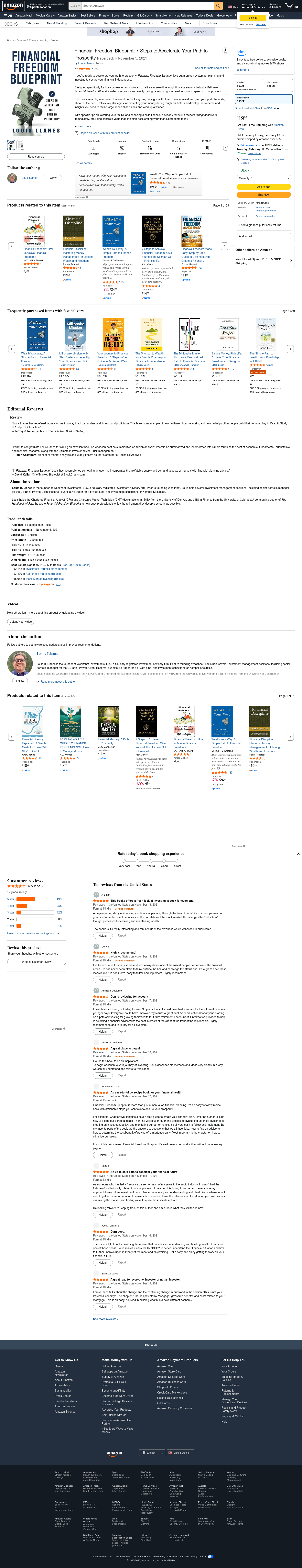302x1568 pixels.
Task: Open Best Sellers in top navigation
Action: tap(88, 15)
